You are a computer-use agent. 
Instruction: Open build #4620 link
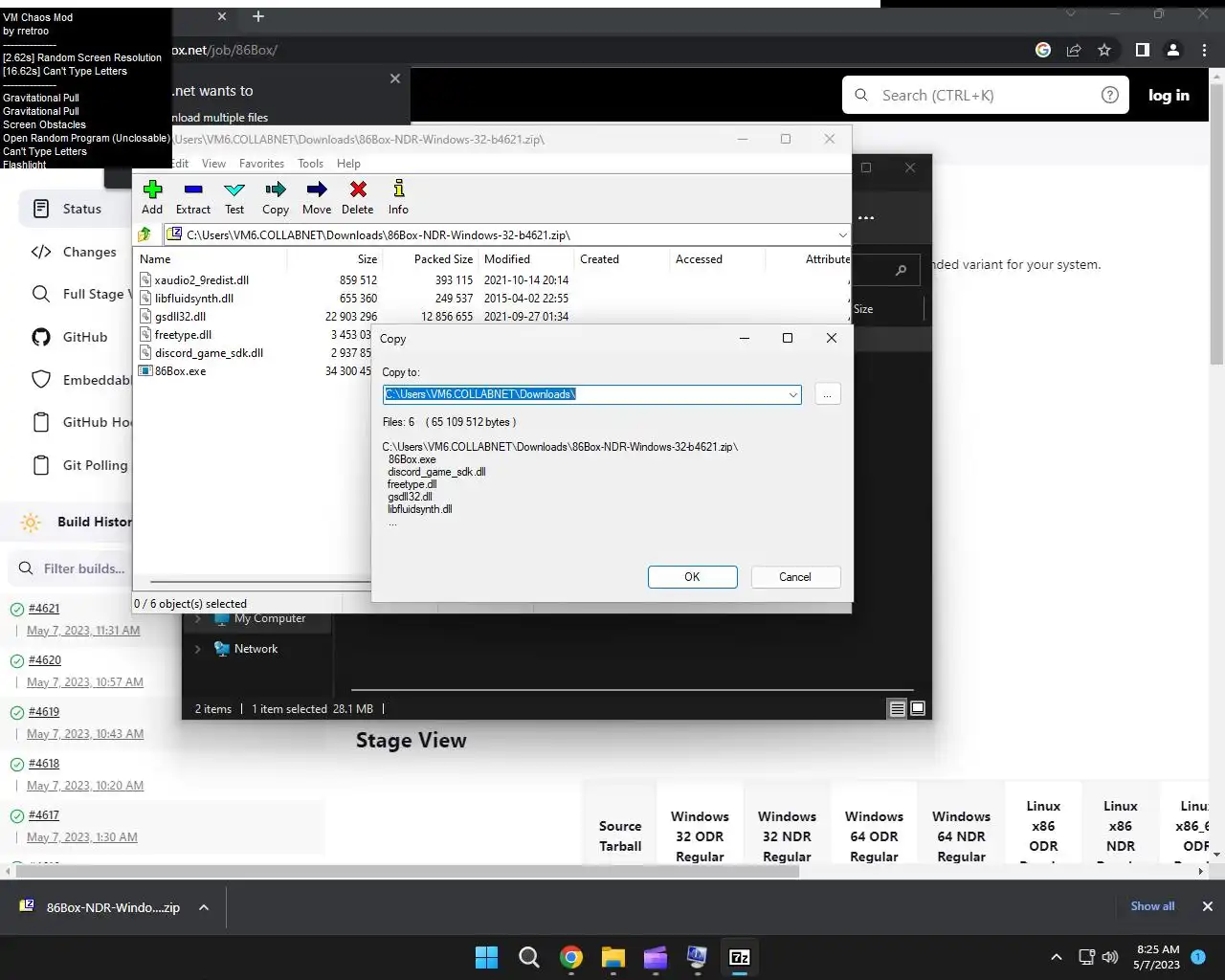(45, 660)
